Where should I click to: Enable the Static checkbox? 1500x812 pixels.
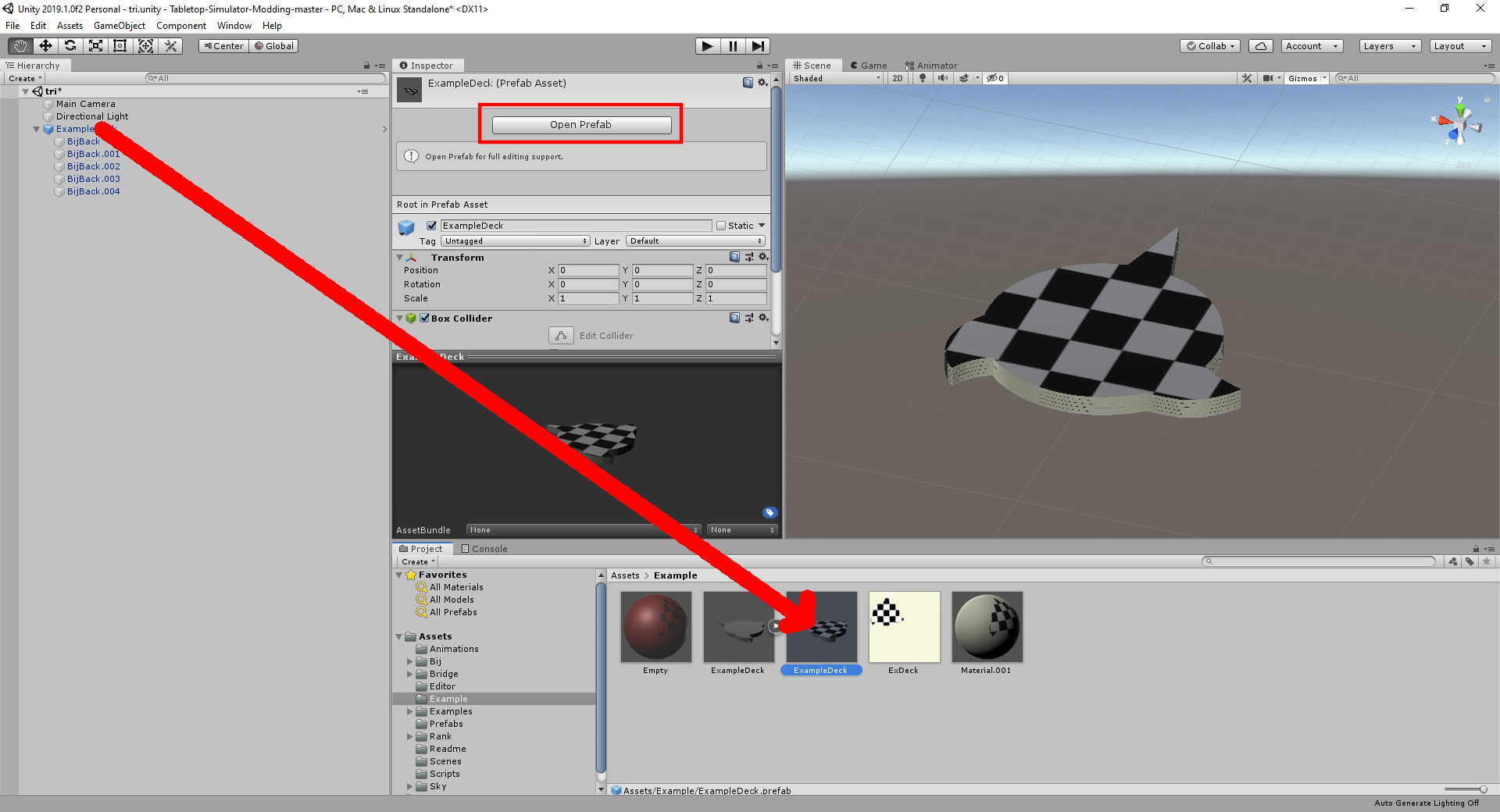tap(721, 226)
